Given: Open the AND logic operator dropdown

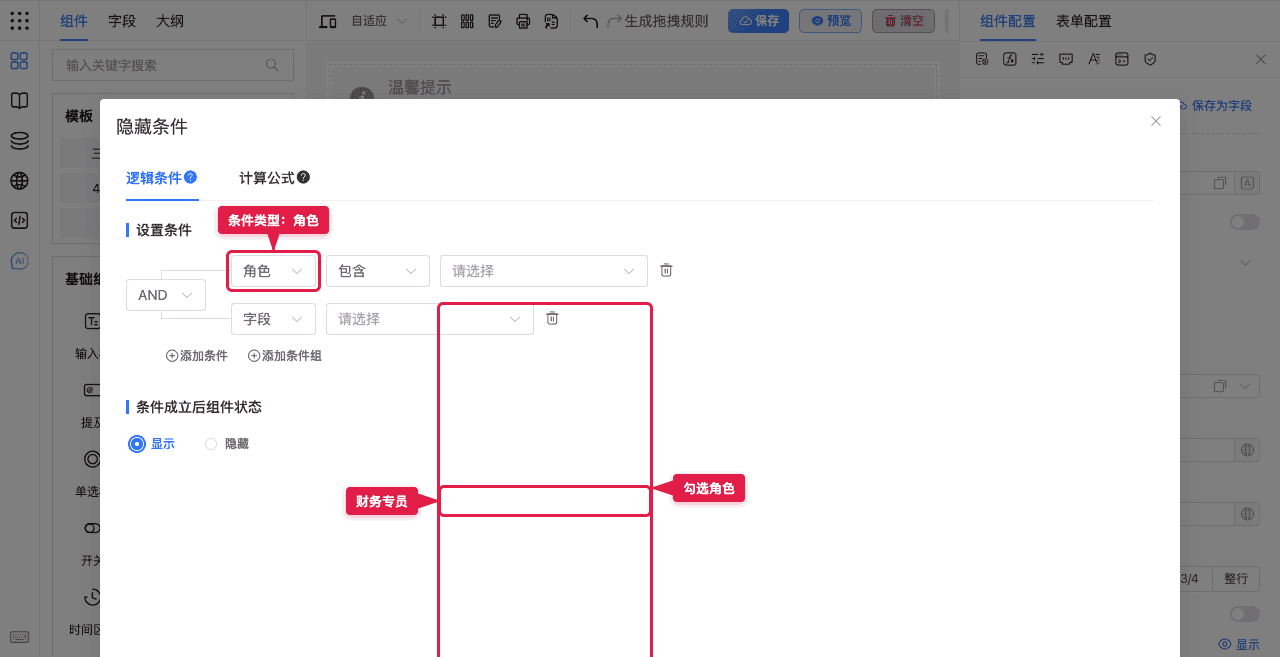Looking at the screenshot, I should click(x=166, y=295).
